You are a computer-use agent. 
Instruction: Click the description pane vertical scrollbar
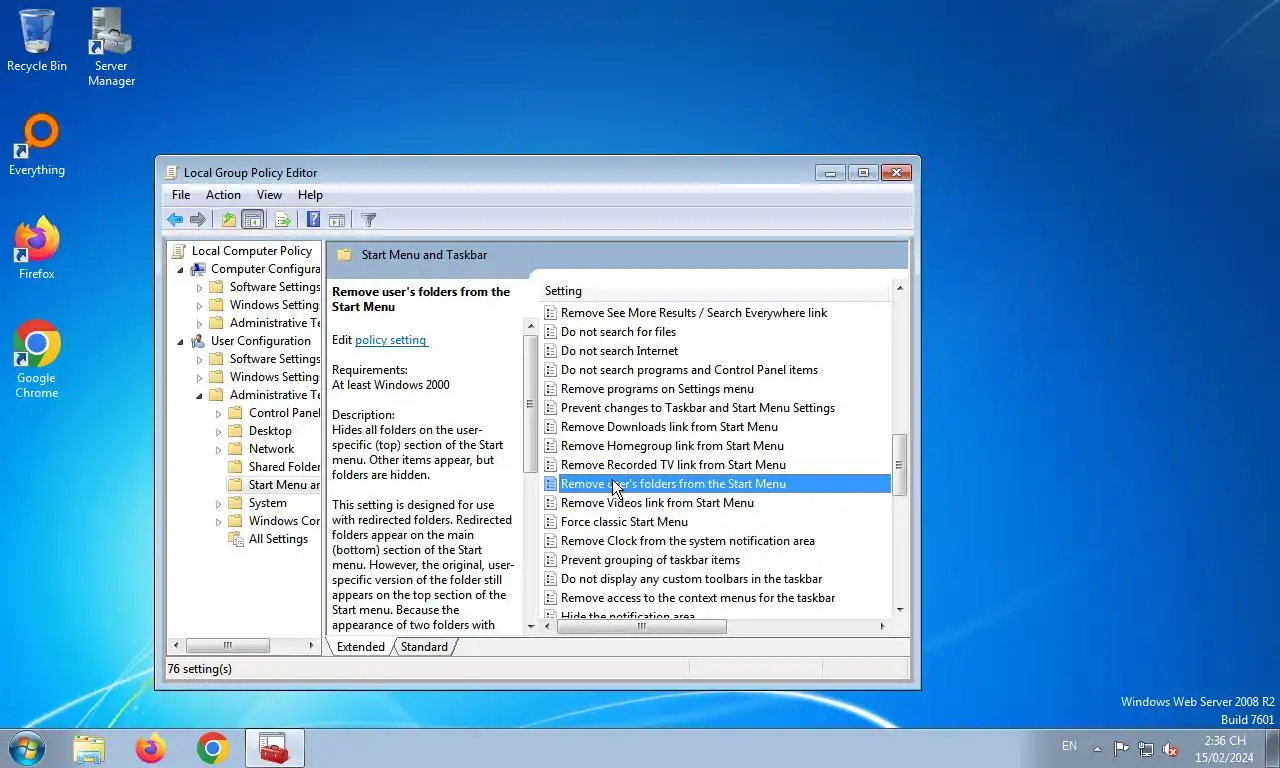[530, 404]
